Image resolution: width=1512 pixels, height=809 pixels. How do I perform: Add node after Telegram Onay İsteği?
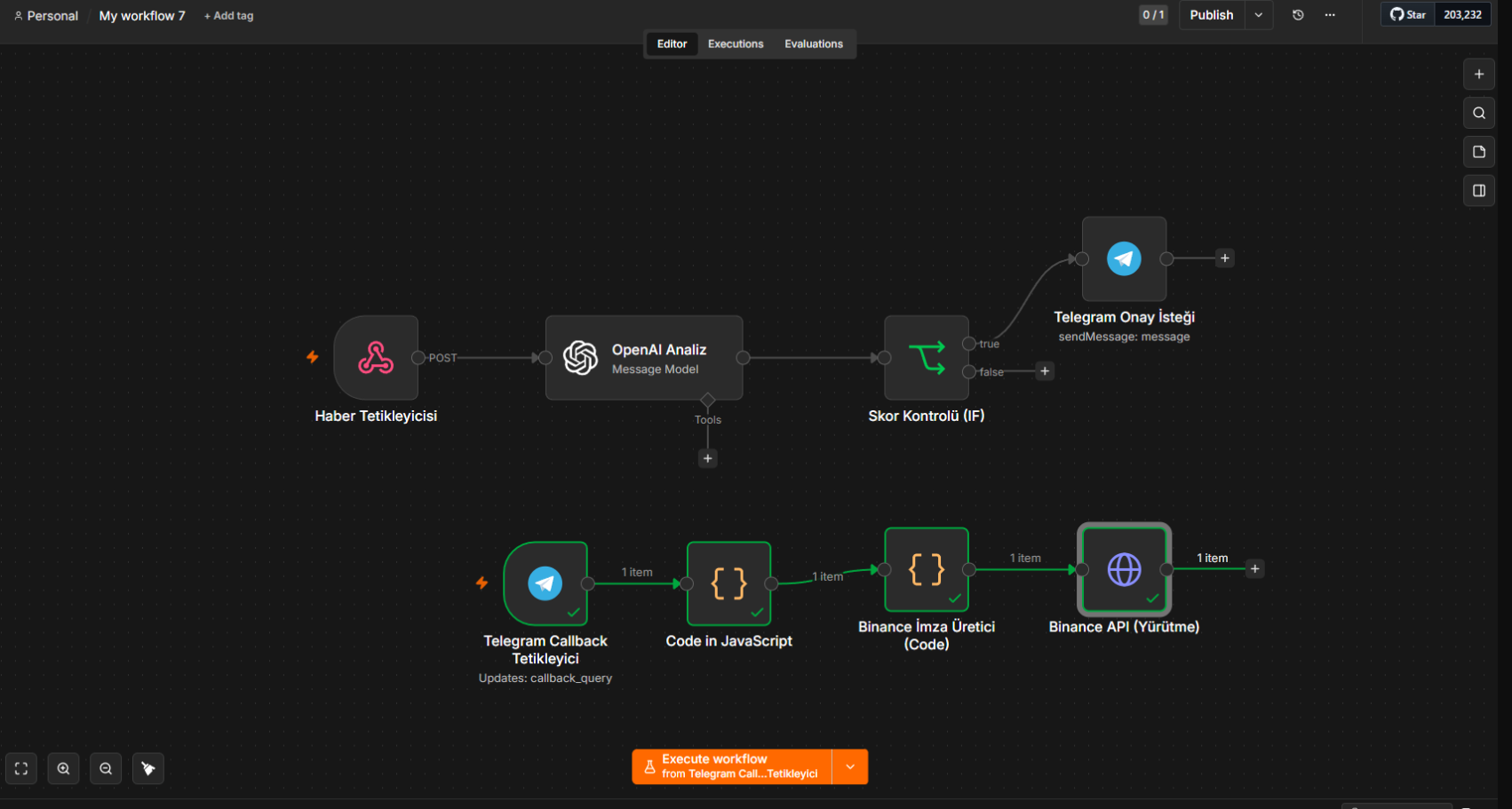tap(1225, 258)
